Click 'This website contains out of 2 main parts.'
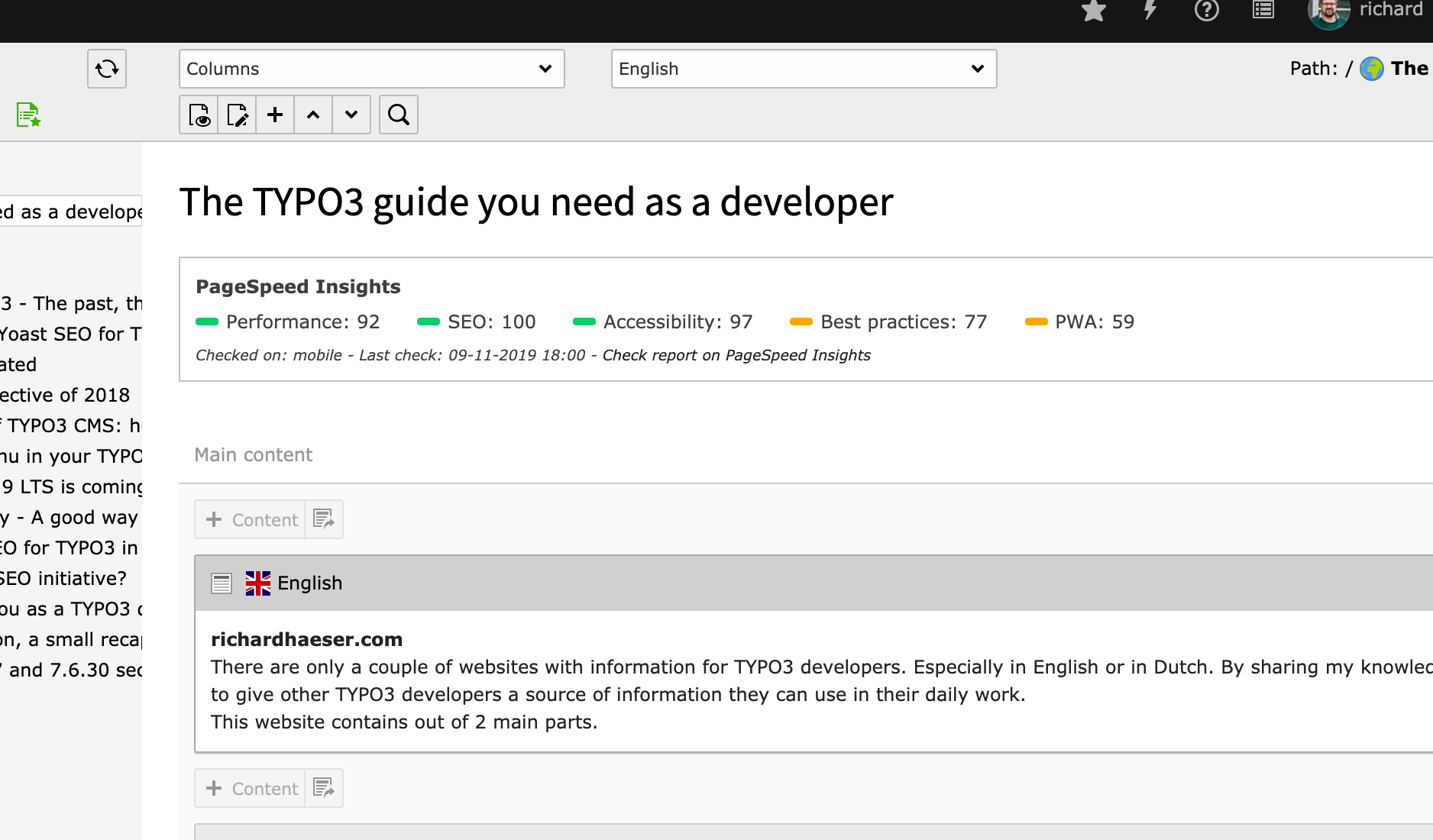The image size is (1433, 840). click(x=404, y=722)
